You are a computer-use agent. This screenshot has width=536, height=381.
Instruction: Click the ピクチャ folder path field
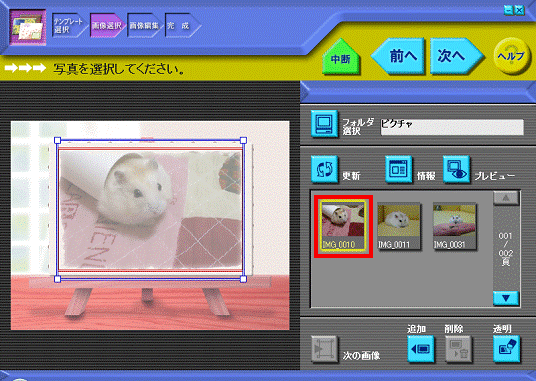point(452,127)
